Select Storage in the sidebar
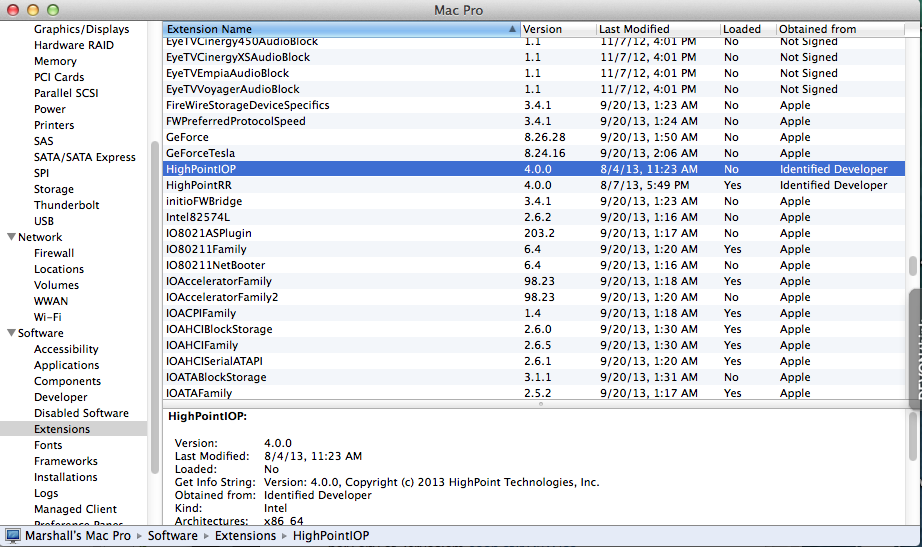This screenshot has height=547, width=922. (x=54, y=189)
